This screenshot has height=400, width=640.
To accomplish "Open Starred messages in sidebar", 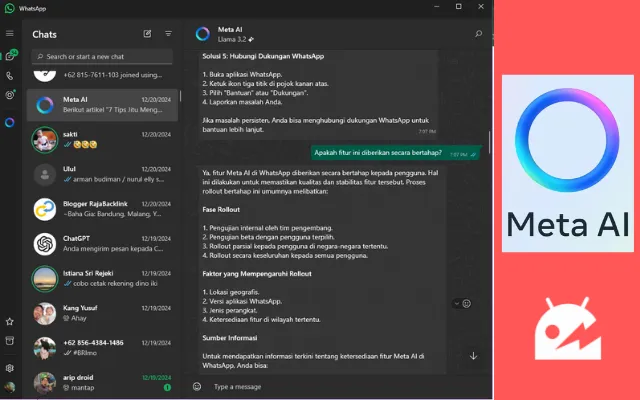I will click(x=10, y=322).
